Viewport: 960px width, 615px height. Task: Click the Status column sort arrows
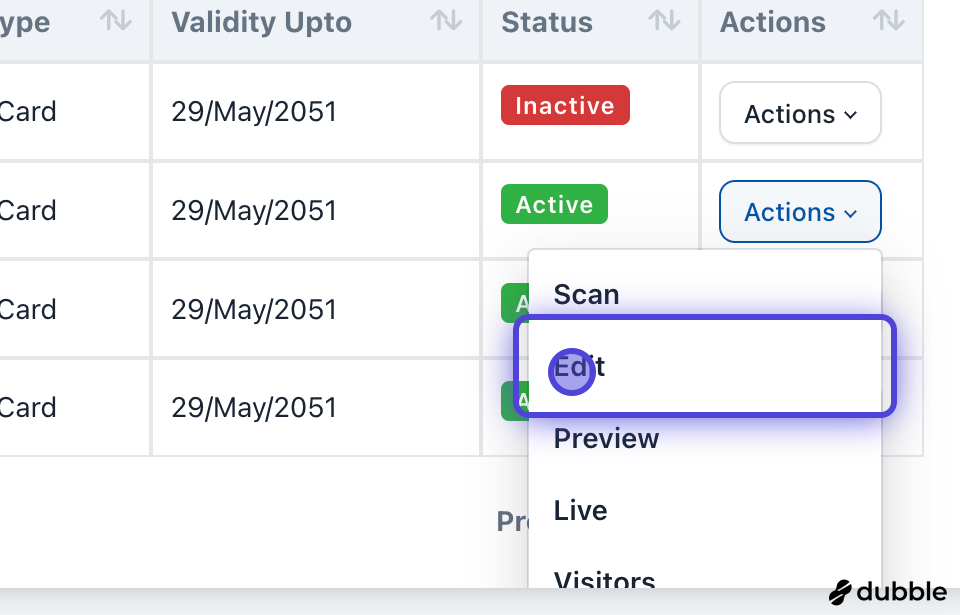[664, 22]
